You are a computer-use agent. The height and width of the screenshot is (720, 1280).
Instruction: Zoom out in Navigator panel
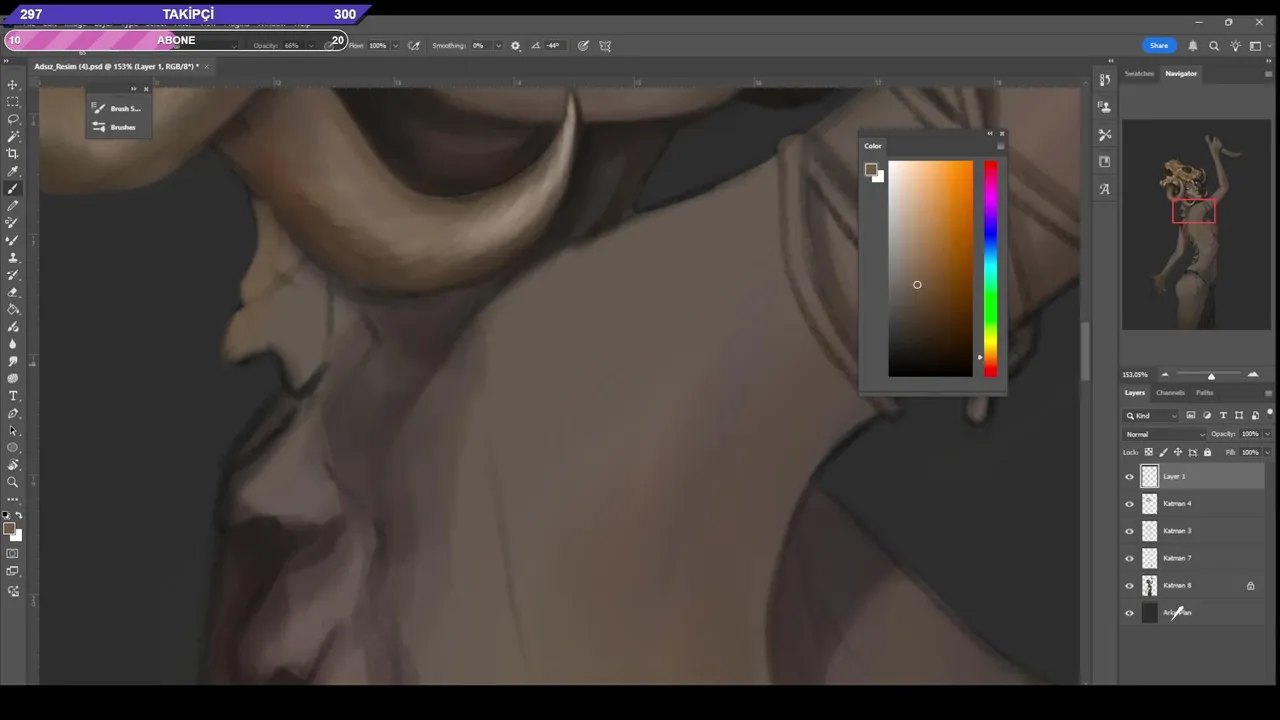tap(1165, 375)
